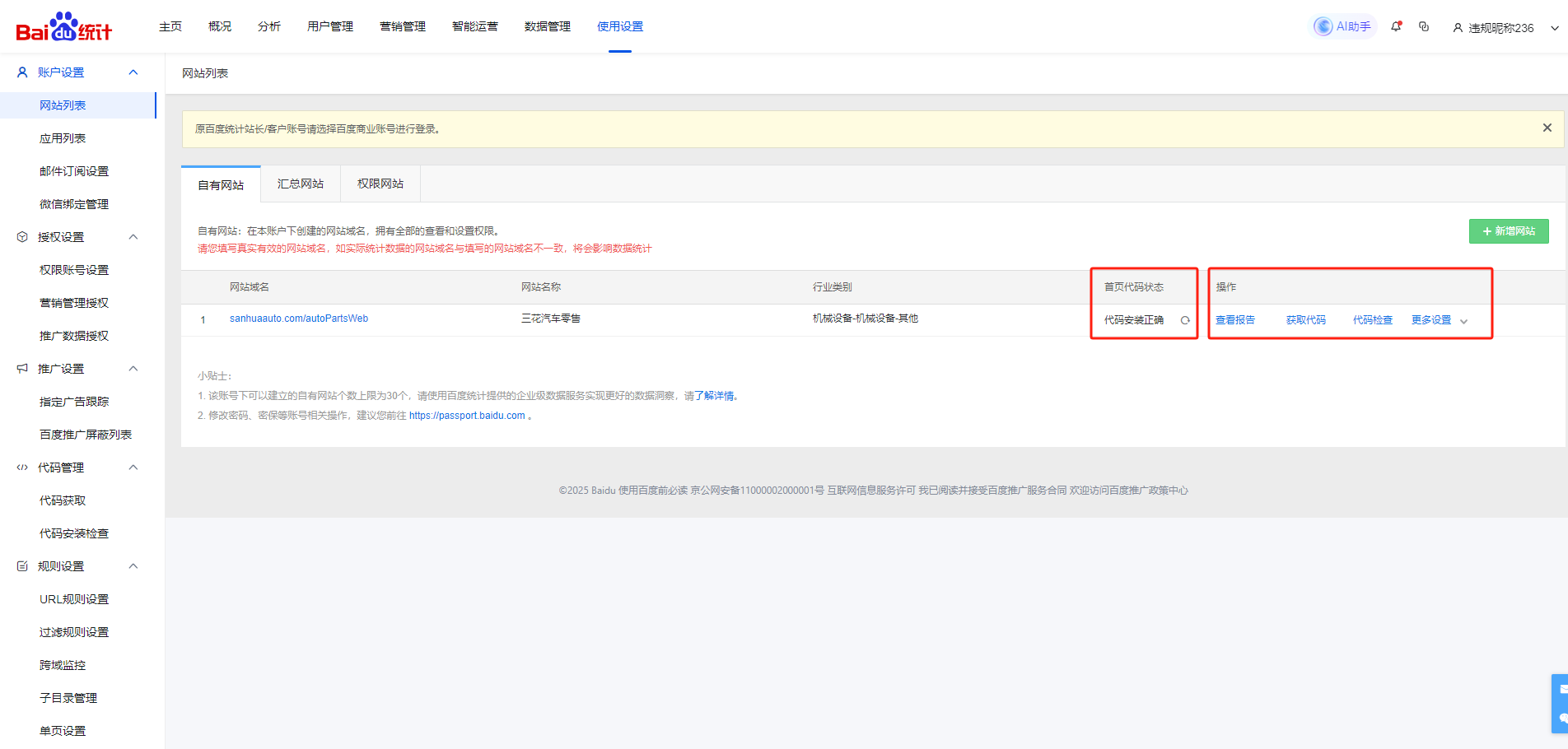Open the floating feedback widget at bottom right
The width and height of the screenshot is (1568, 749).
[x=1561, y=704]
